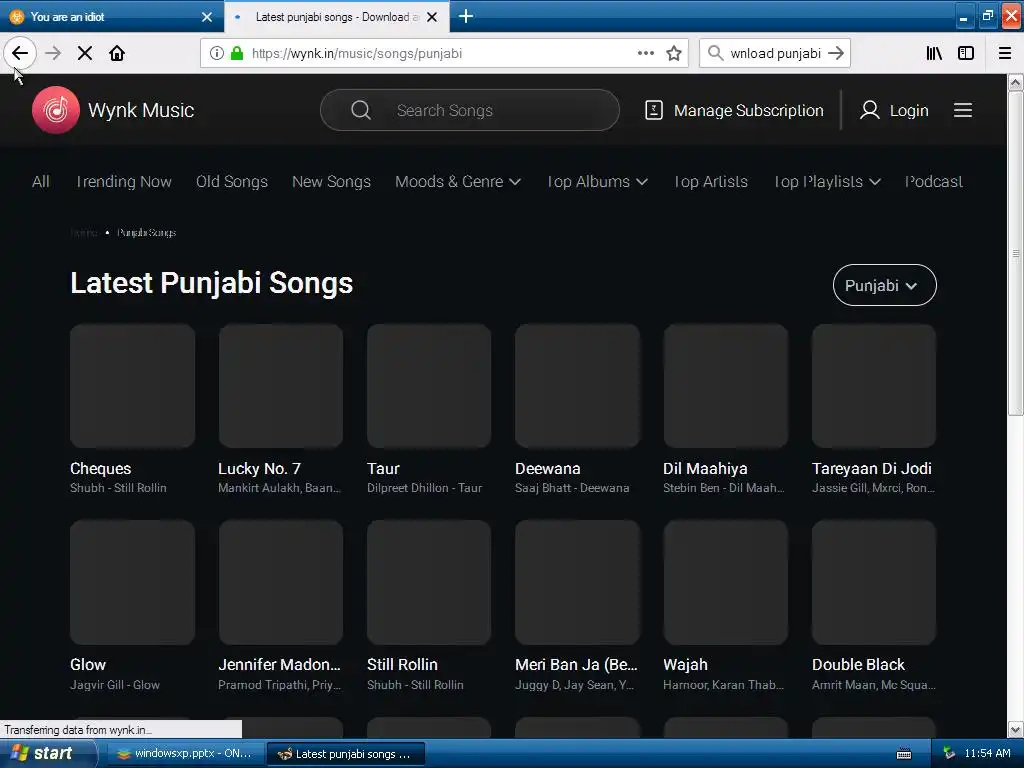Click the Wynk Music logo icon

(x=56, y=110)
